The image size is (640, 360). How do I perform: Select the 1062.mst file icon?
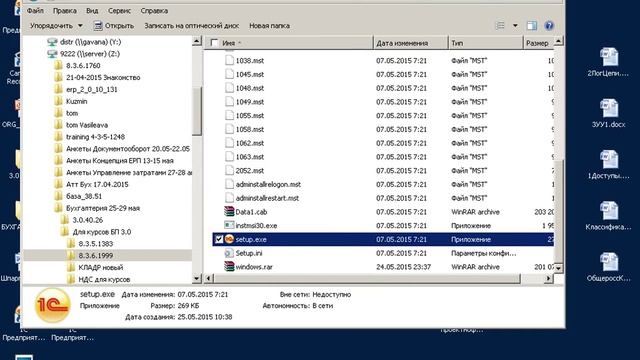coord(229,143)
